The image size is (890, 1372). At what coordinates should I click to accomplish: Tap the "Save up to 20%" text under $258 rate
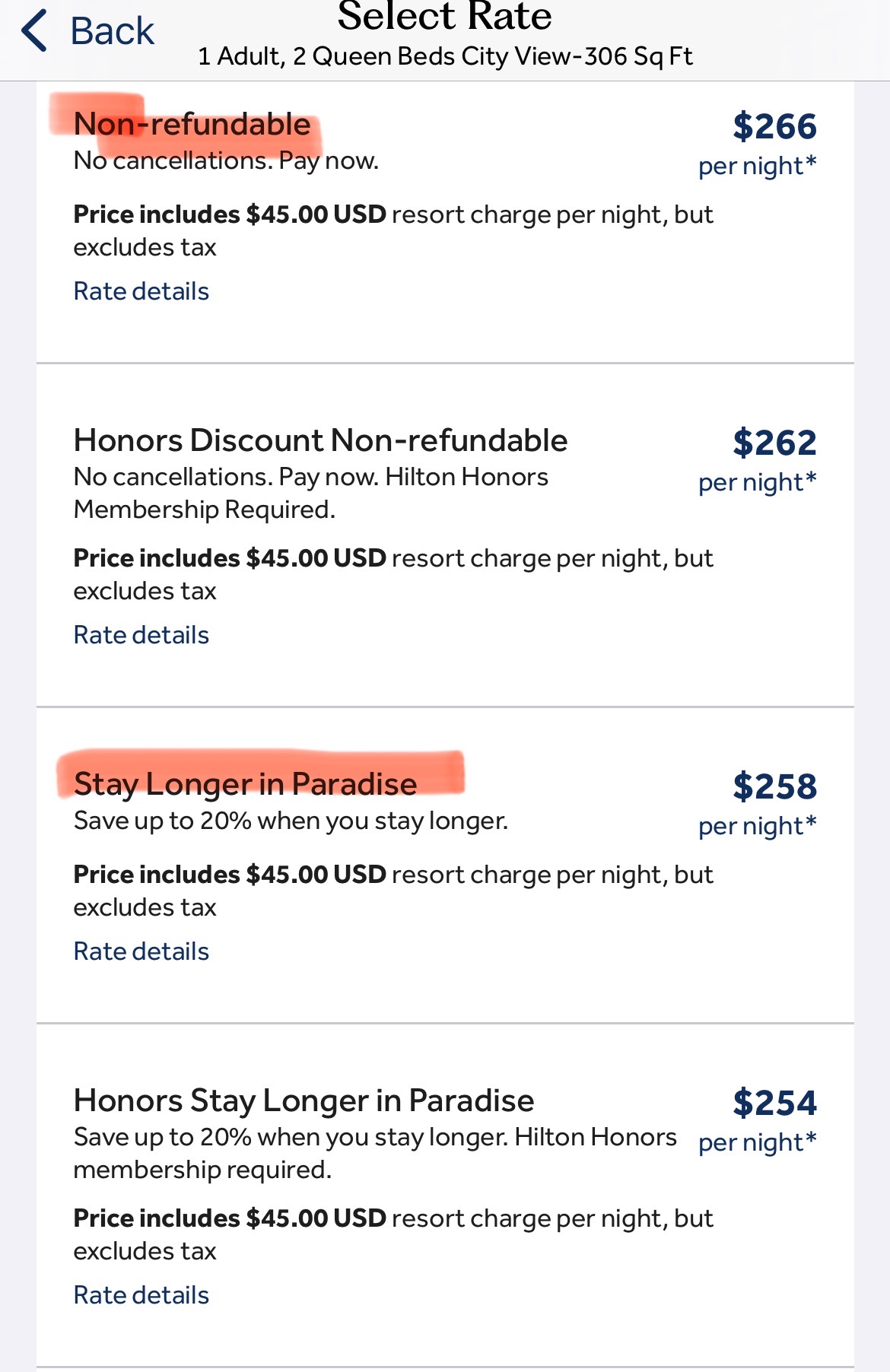[x=291, y=821]
